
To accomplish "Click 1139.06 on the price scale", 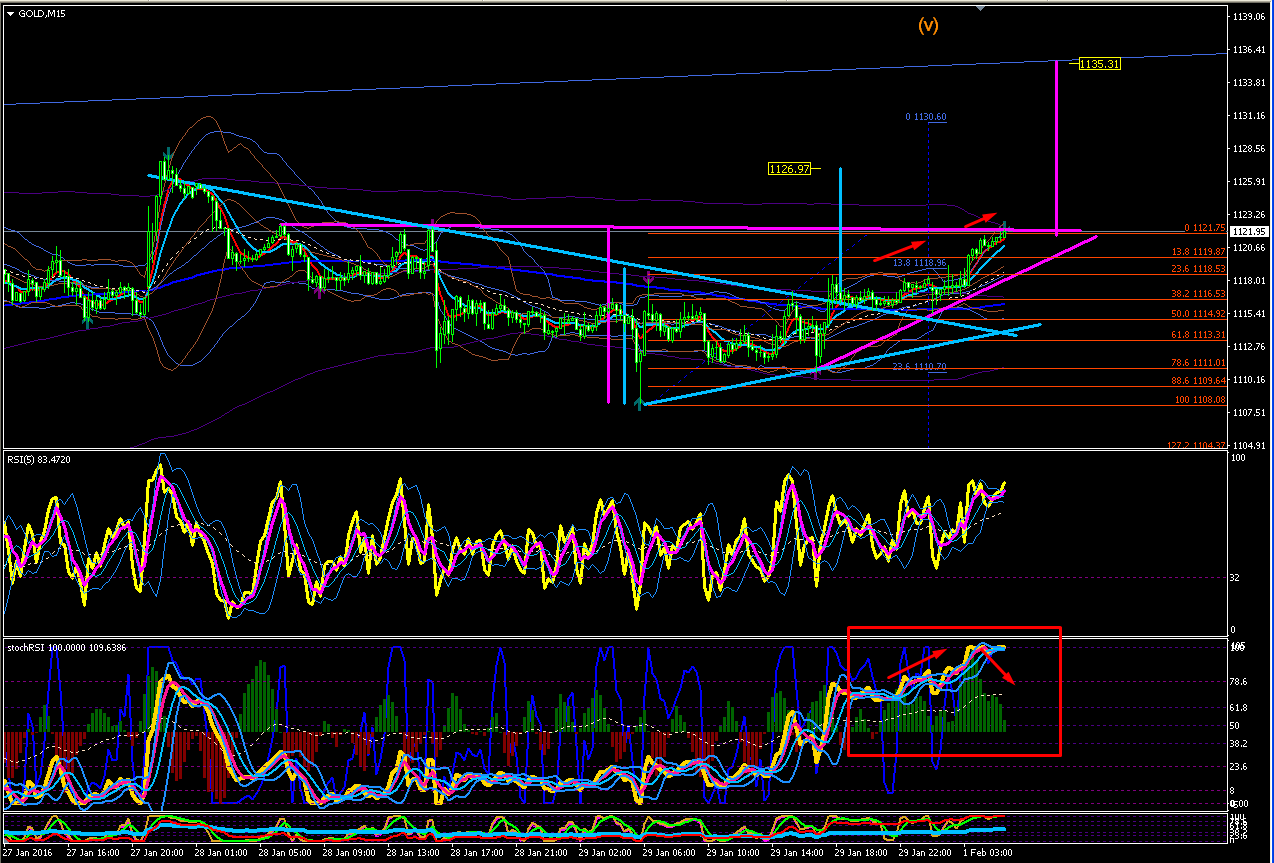I will pyautogui.click(x=1250, y=17).
